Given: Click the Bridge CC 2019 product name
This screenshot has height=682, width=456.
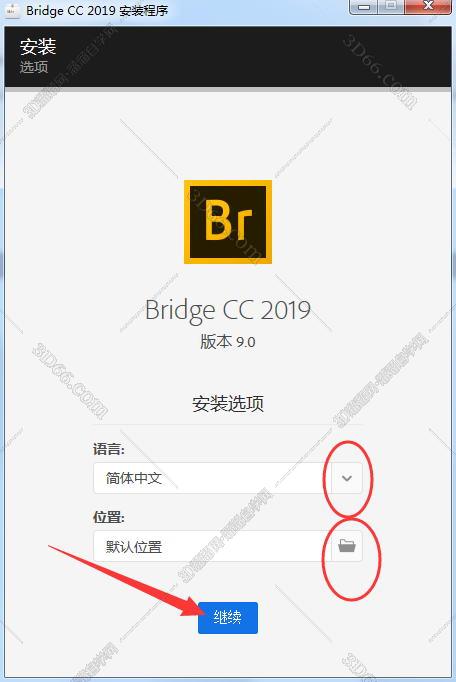Looking at the screenshot, I should tap(228, 310).
